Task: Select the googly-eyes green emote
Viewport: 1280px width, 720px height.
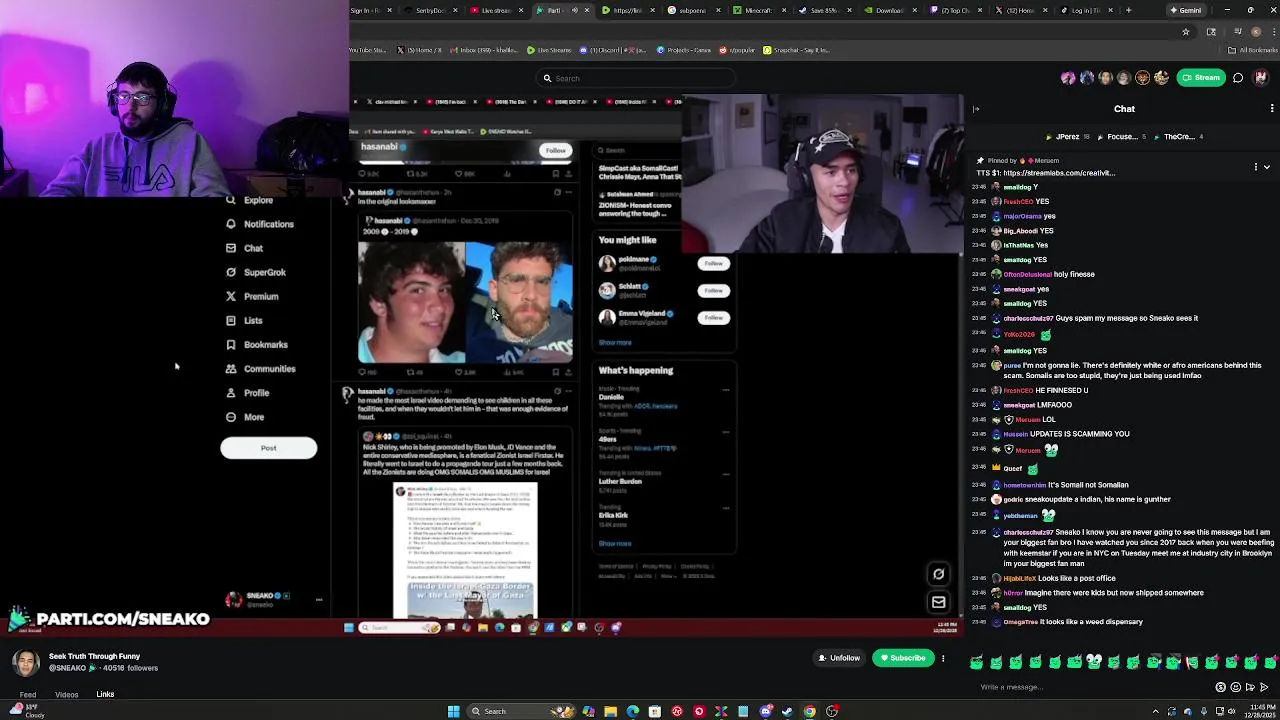Action: point(1094,661)
